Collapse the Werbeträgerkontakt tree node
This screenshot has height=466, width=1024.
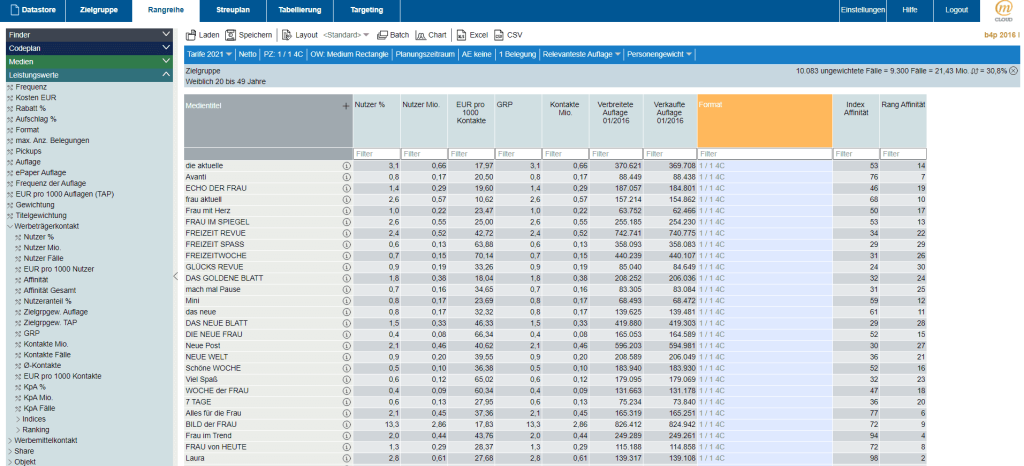[9, 227]
